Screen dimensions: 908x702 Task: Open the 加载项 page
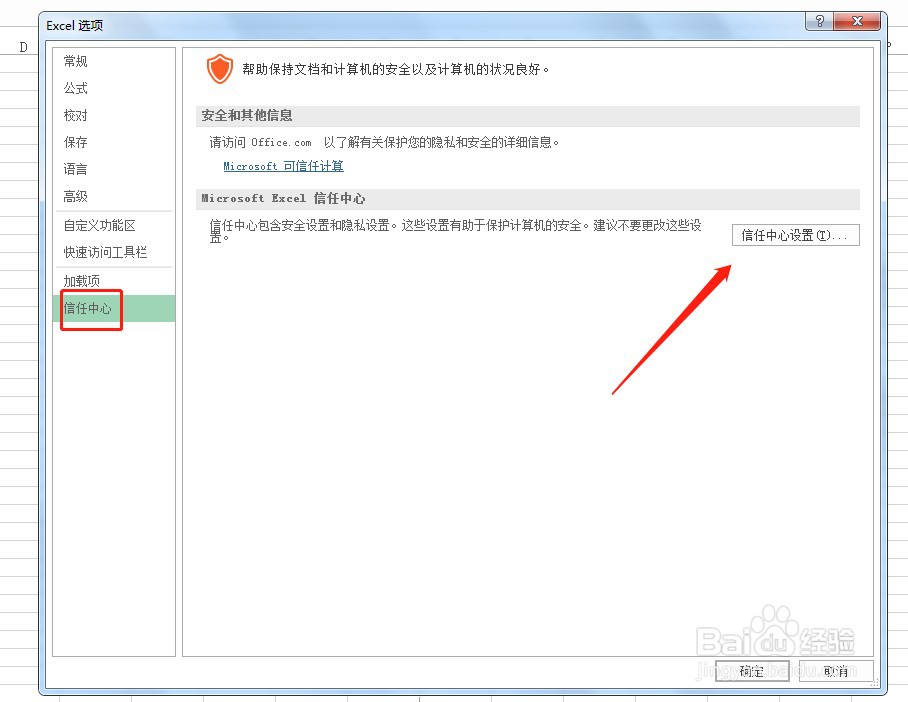[114, 281]
